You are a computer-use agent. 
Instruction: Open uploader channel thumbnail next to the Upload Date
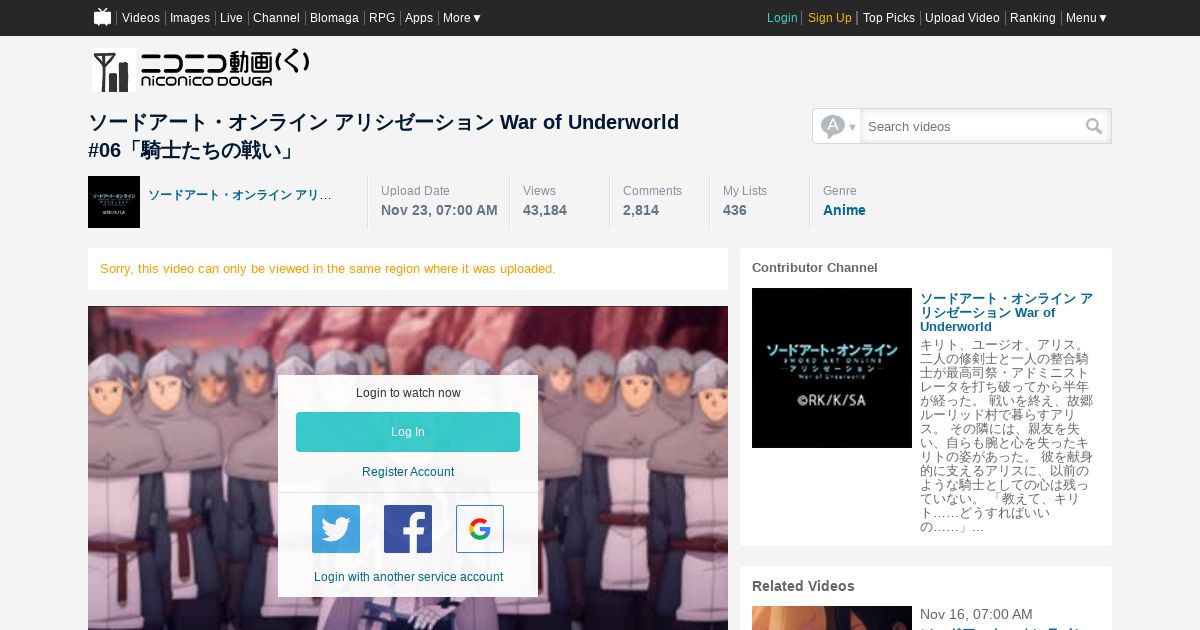[114, 202]
